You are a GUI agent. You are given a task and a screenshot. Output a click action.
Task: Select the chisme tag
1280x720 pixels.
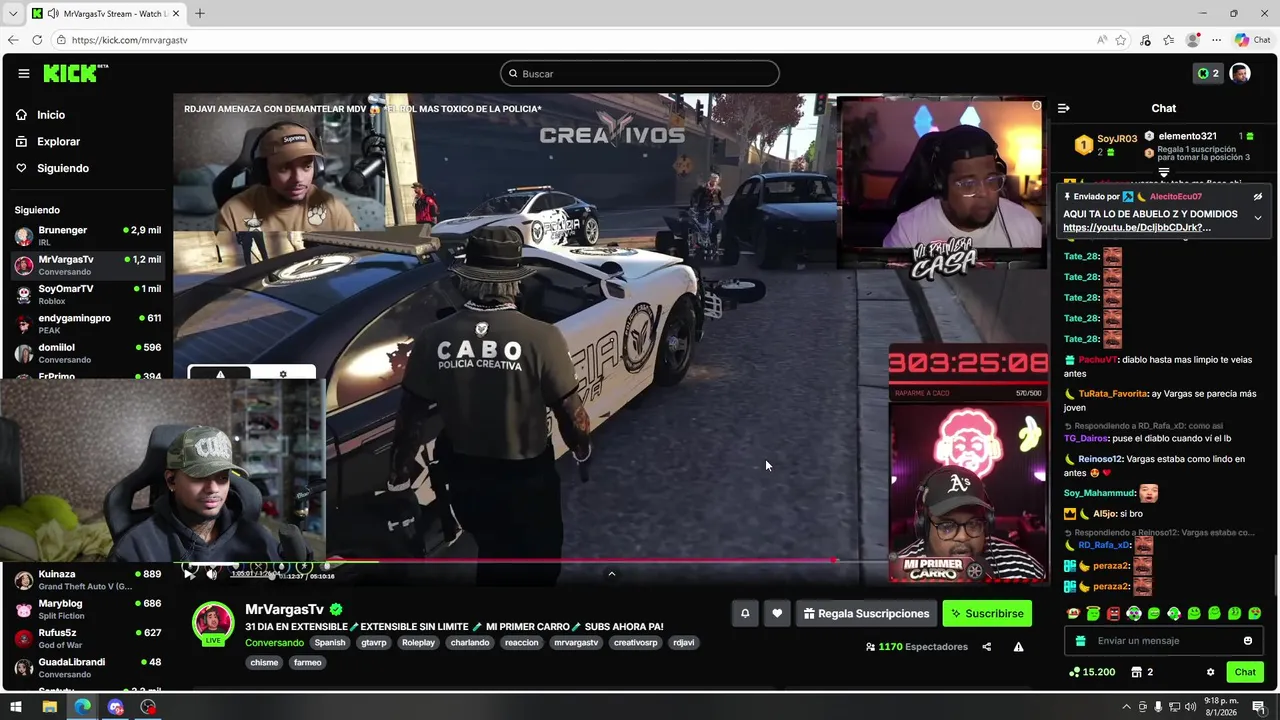(x=264, y=662)
